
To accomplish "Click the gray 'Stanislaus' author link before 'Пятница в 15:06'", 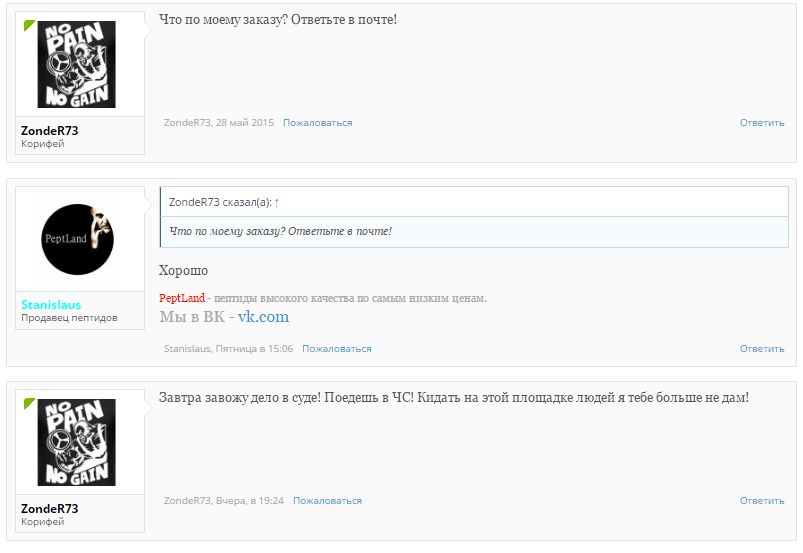I will click(x=188, y=349).
